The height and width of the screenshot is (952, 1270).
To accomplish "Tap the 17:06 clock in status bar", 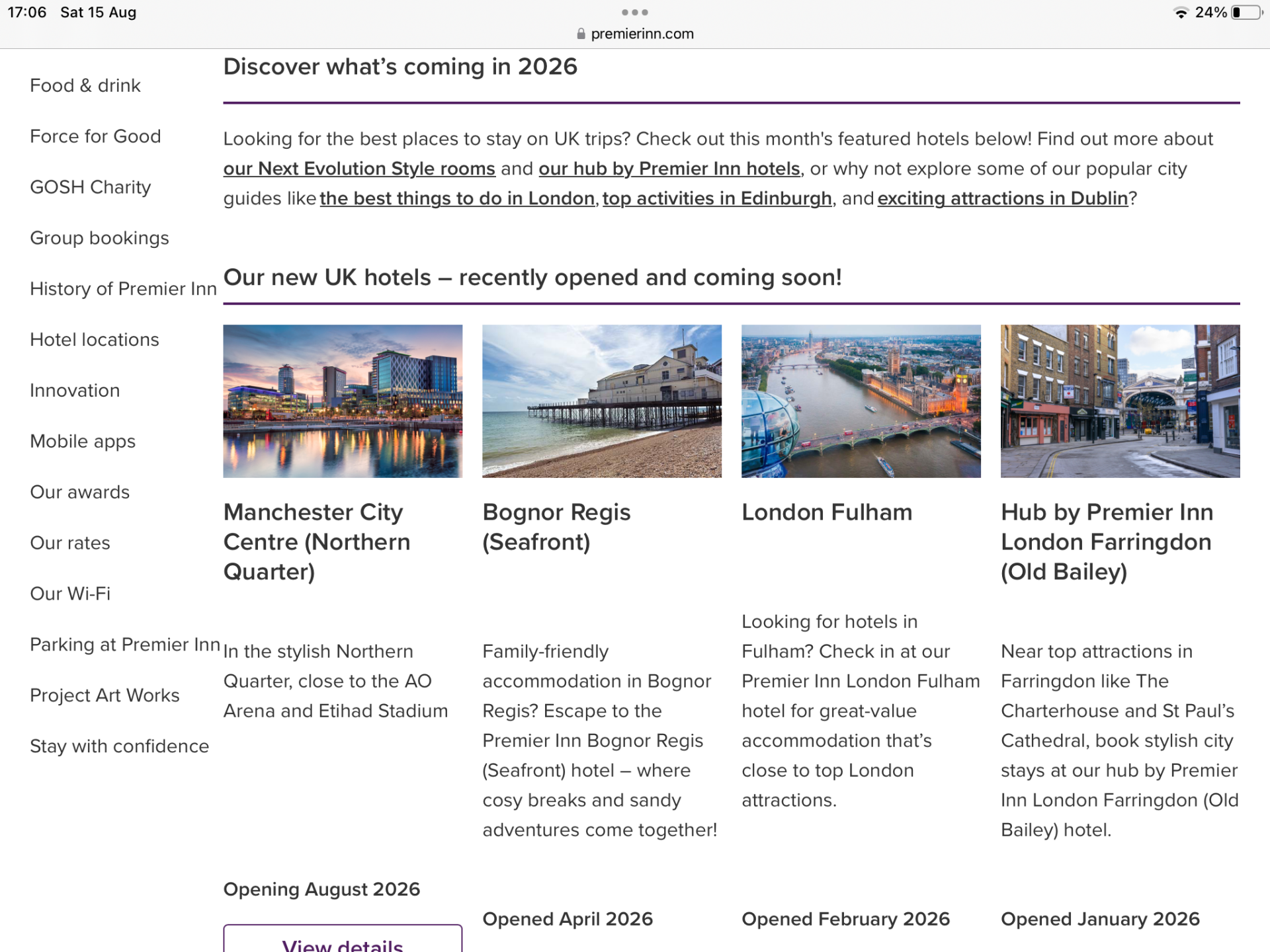I will pos(27,13).
